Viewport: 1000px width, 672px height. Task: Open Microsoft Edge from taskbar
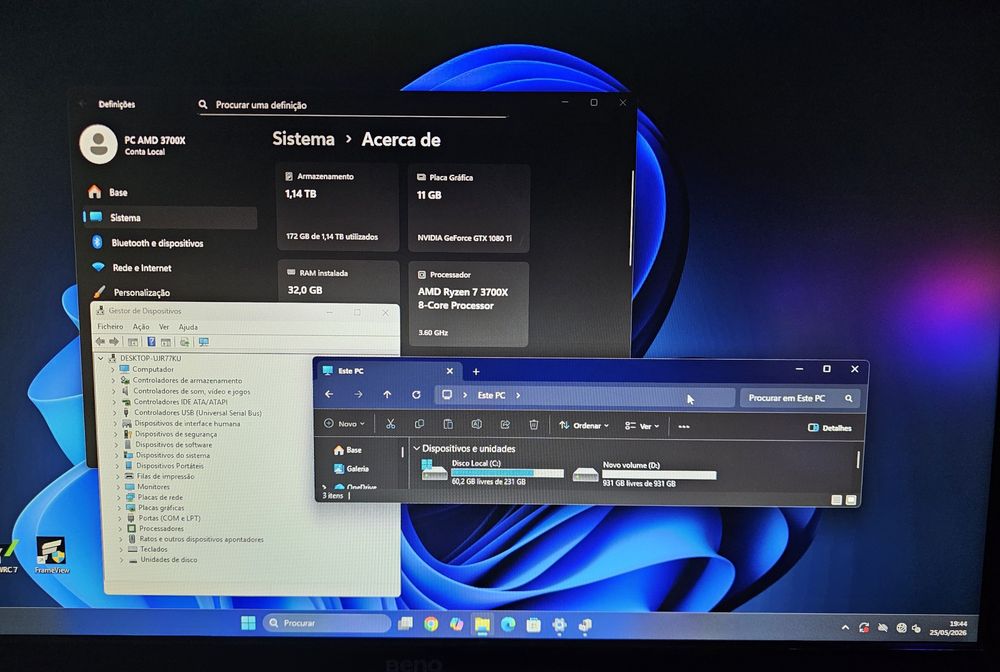point(508,624)
